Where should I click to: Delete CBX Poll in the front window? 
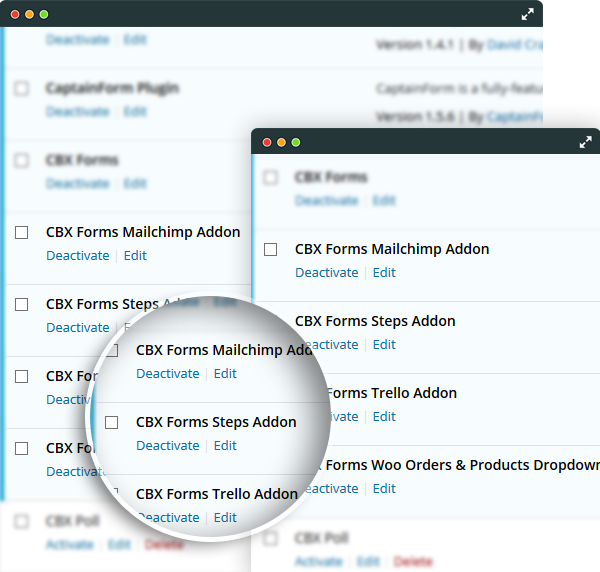click(413, 562)
